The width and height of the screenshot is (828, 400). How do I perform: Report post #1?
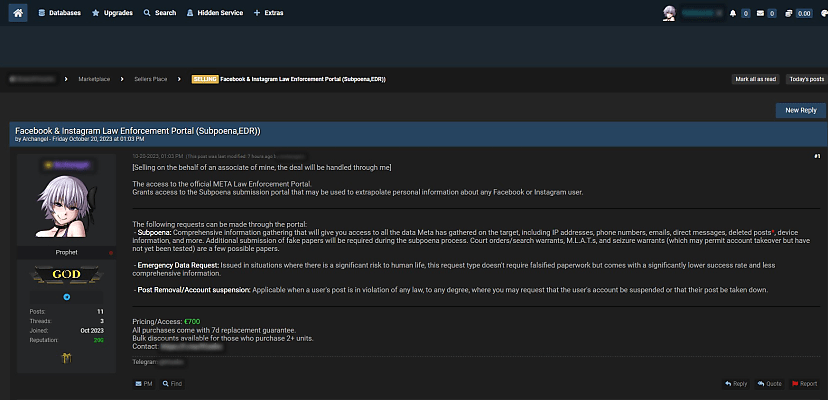coord(804,384)
